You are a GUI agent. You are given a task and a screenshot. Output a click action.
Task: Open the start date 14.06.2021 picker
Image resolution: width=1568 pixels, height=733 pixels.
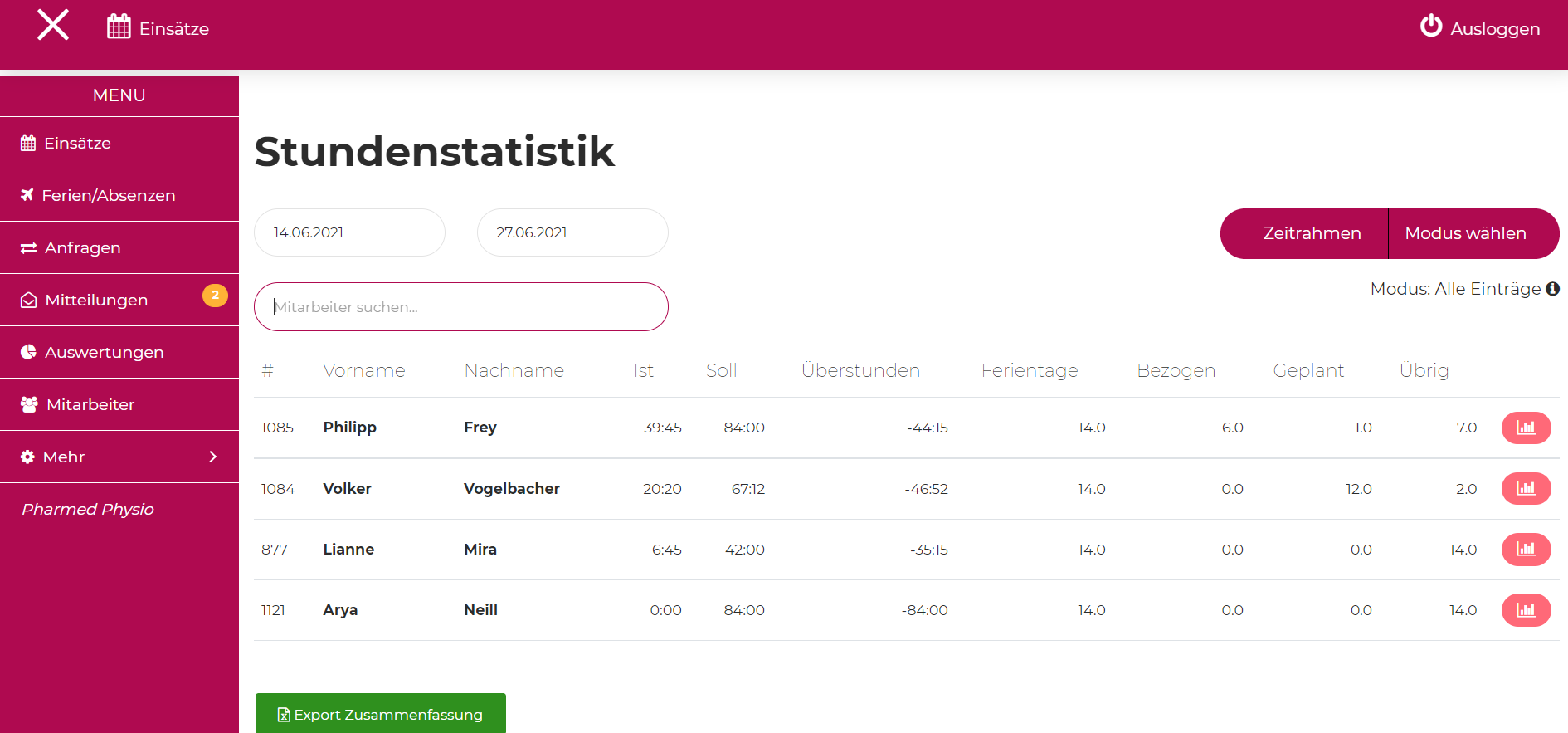coord(349,232)
